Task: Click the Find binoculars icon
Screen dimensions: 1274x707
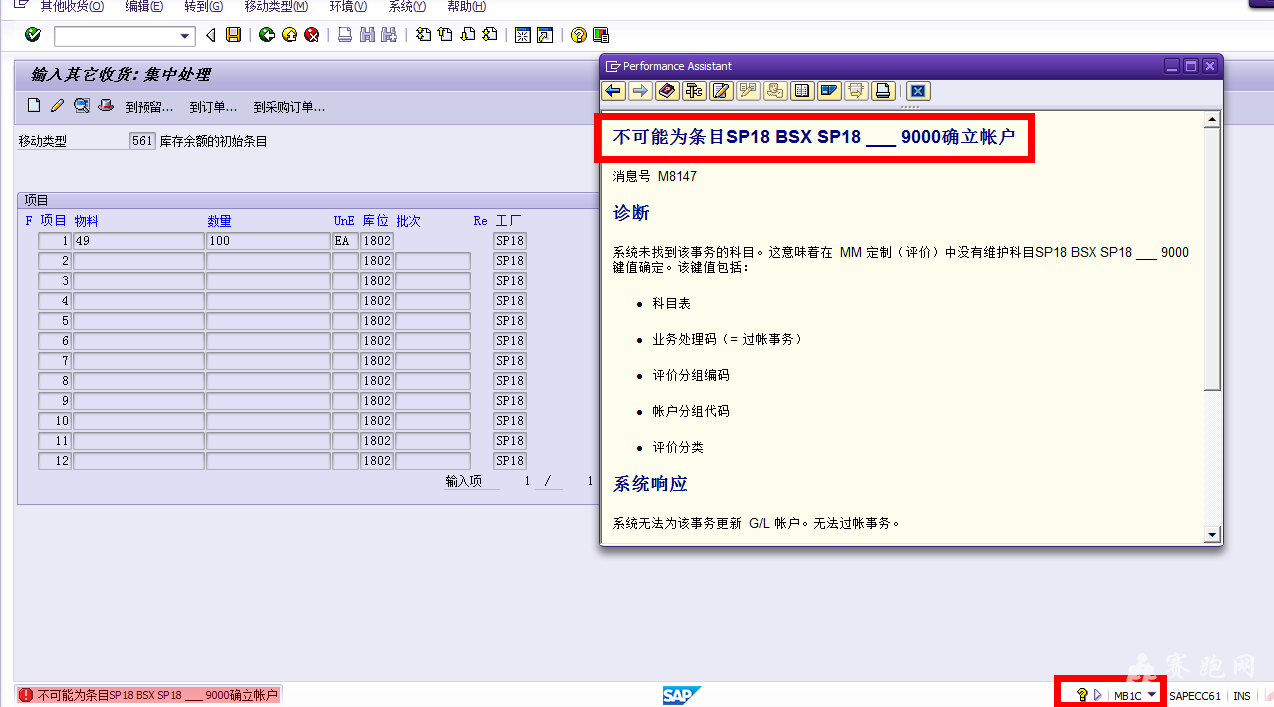Action: 367,35
